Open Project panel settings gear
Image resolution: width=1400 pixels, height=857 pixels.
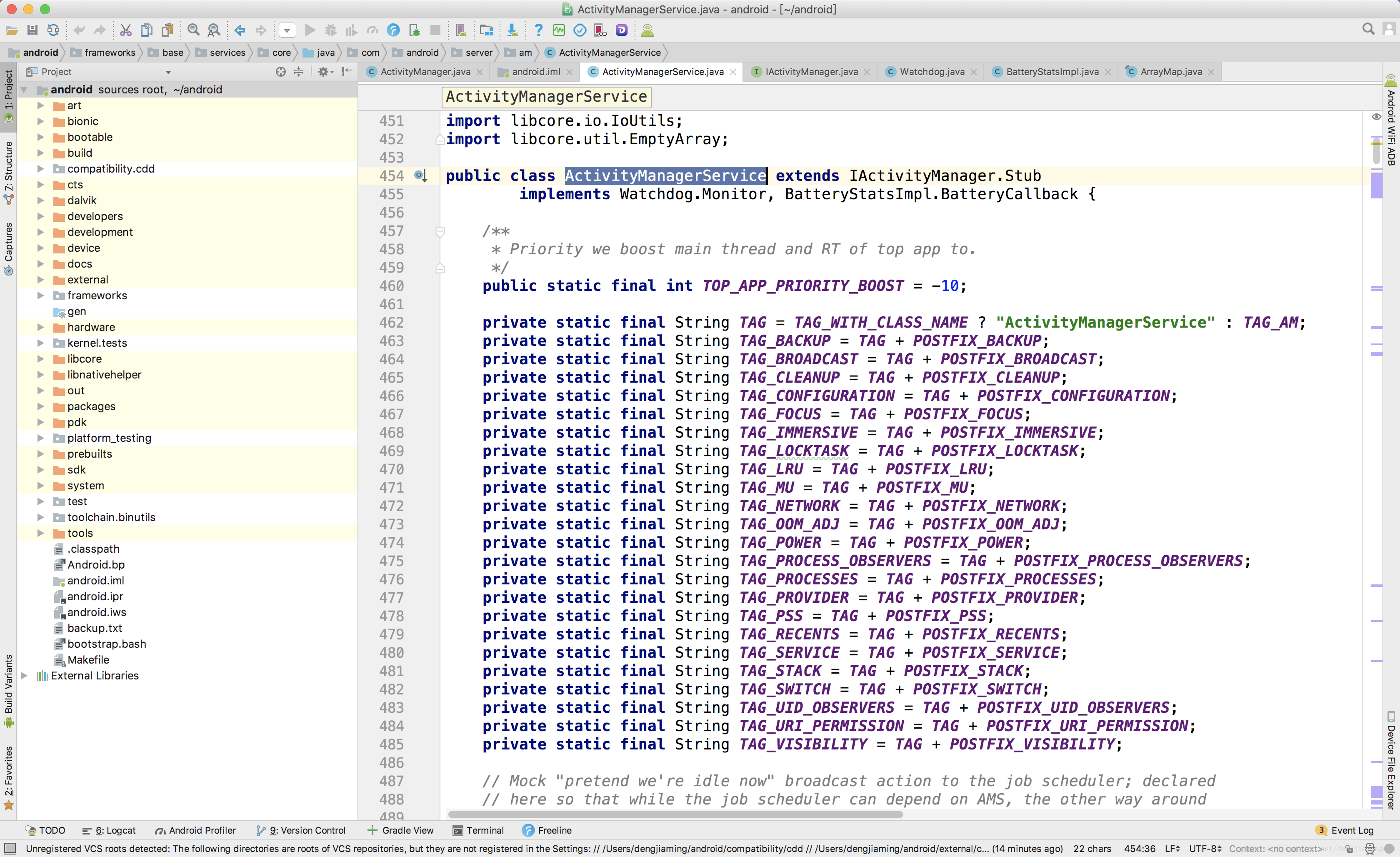tap(325, 72)
